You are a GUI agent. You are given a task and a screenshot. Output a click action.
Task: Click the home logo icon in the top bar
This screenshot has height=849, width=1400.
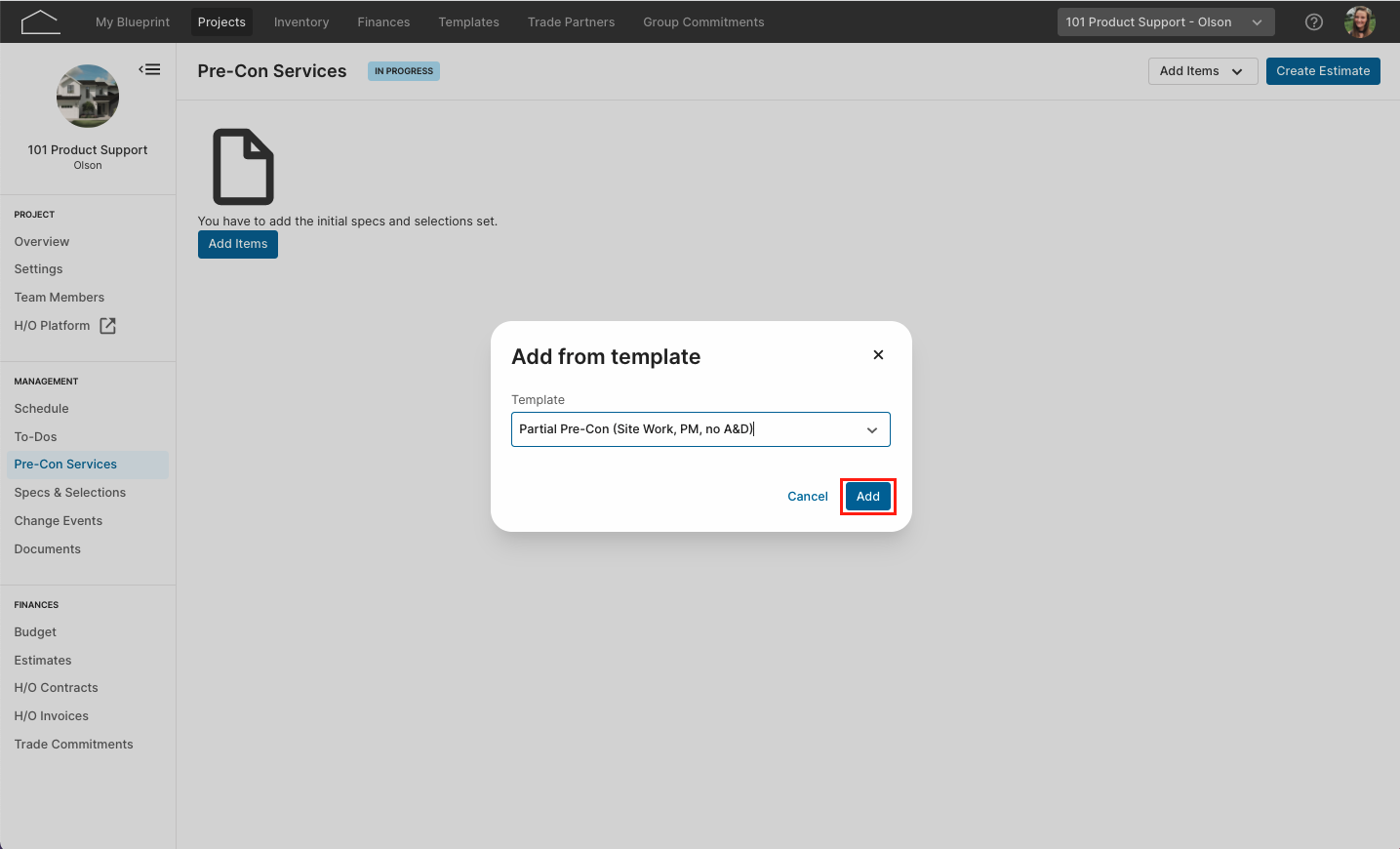[40, 21]
